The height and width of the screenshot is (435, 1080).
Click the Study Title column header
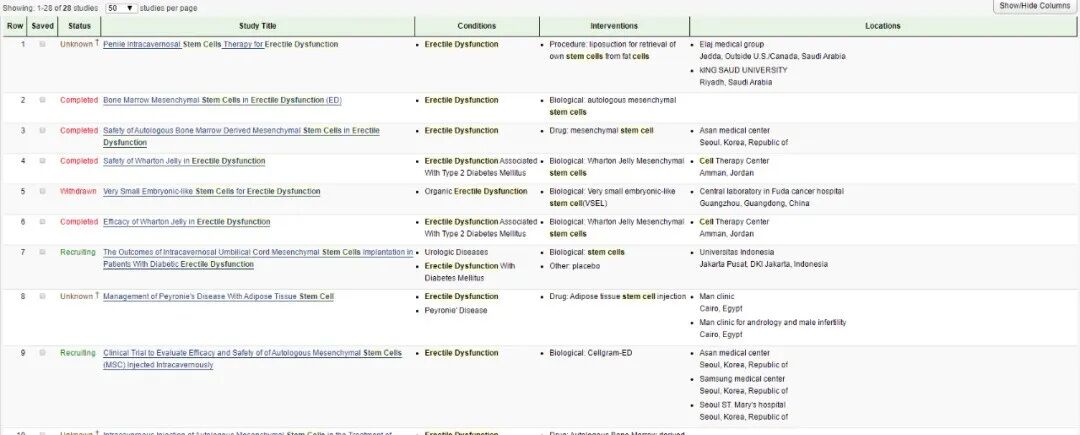point(258,26)
